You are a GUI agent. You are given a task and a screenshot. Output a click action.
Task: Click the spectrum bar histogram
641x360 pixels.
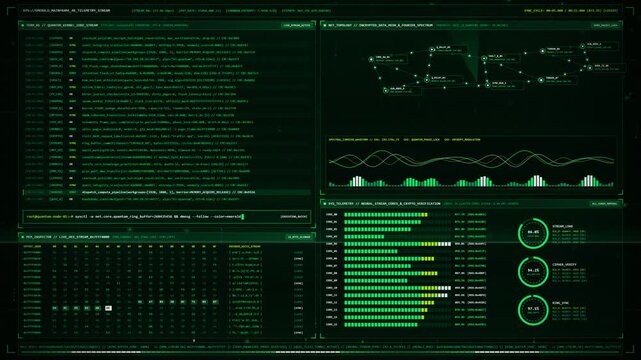(471, 181)
